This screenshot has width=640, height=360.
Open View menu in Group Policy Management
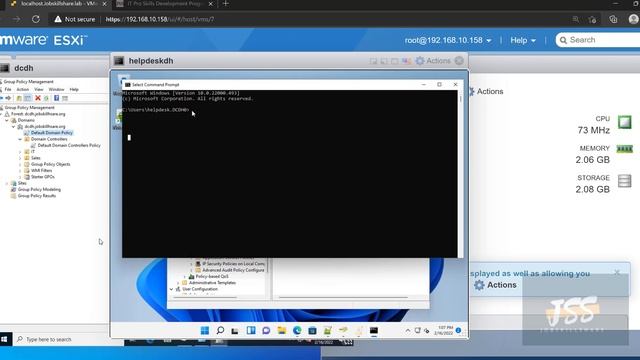39,89
